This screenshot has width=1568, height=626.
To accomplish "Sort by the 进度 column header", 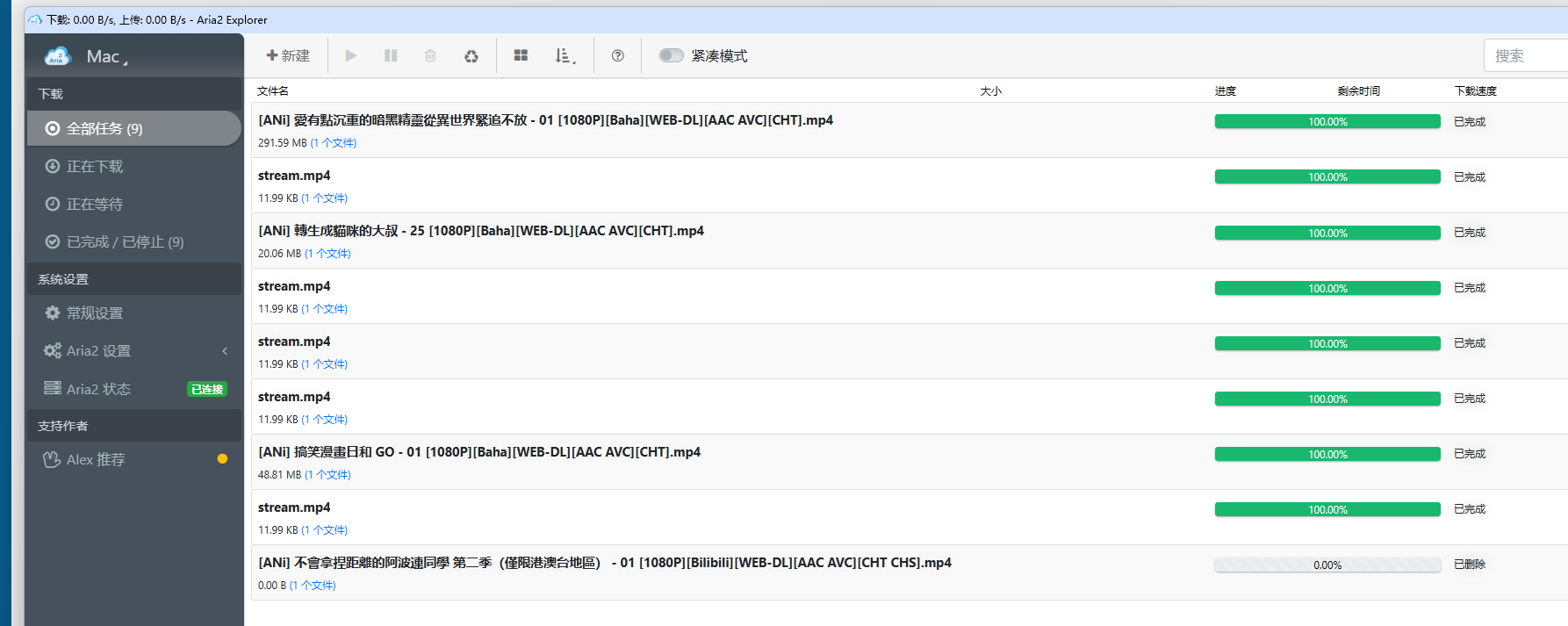I will pos(1226,90).
